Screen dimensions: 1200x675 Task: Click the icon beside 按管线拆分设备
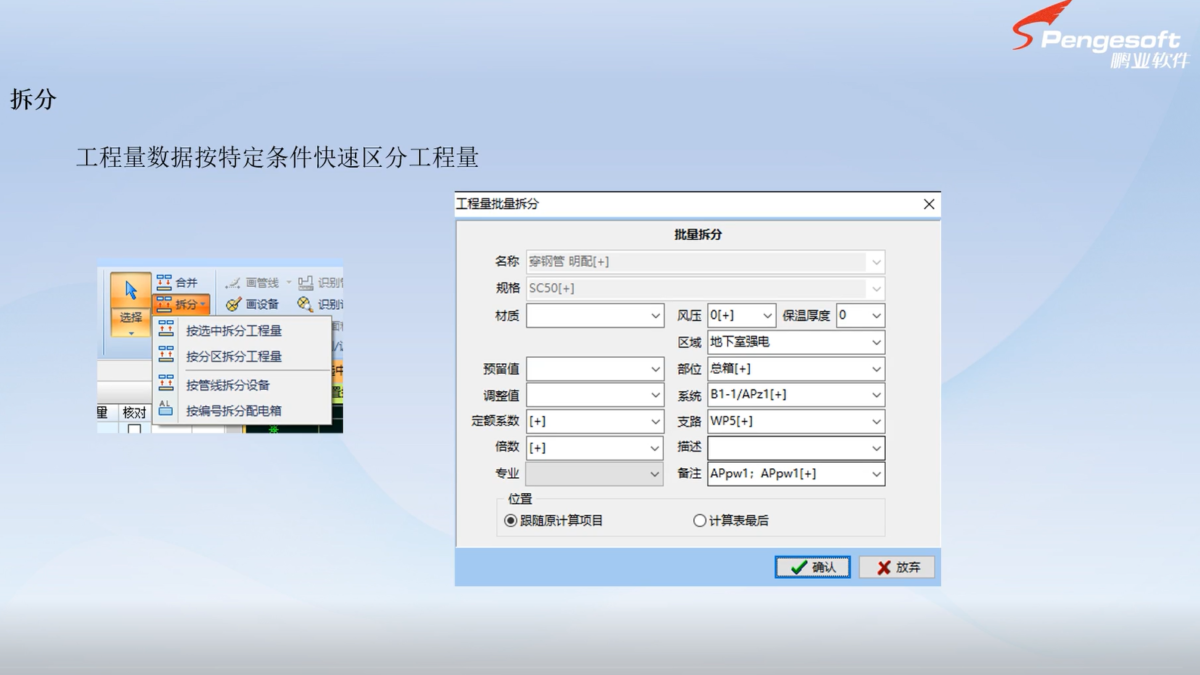coord(166,384)
